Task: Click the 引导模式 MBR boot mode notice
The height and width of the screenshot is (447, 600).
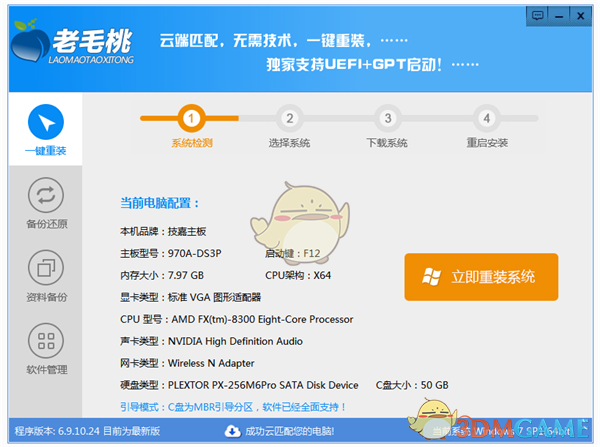Action: (233, 407)
